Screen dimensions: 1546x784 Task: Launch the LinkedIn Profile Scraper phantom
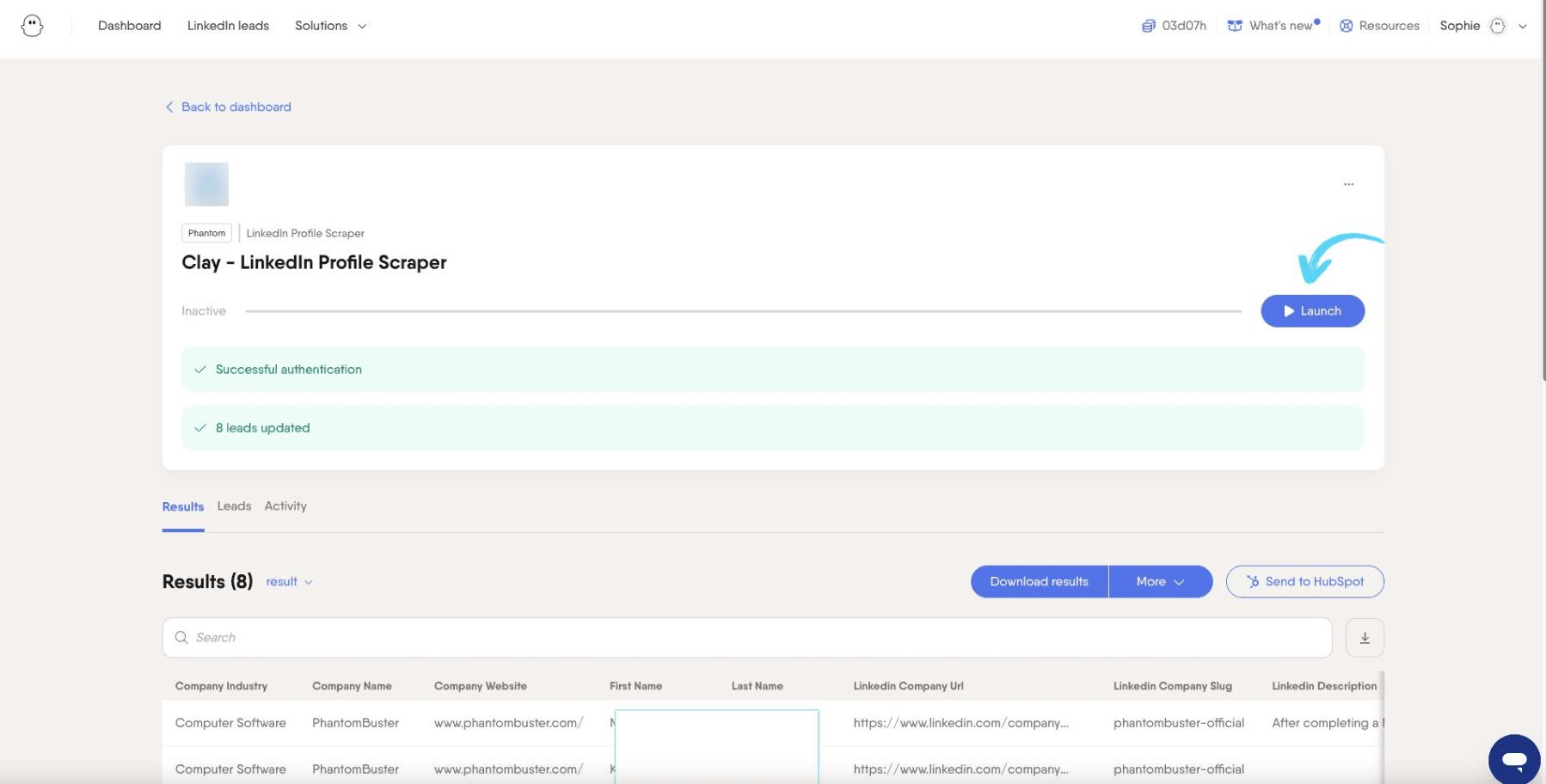[x=1312, y=311]
